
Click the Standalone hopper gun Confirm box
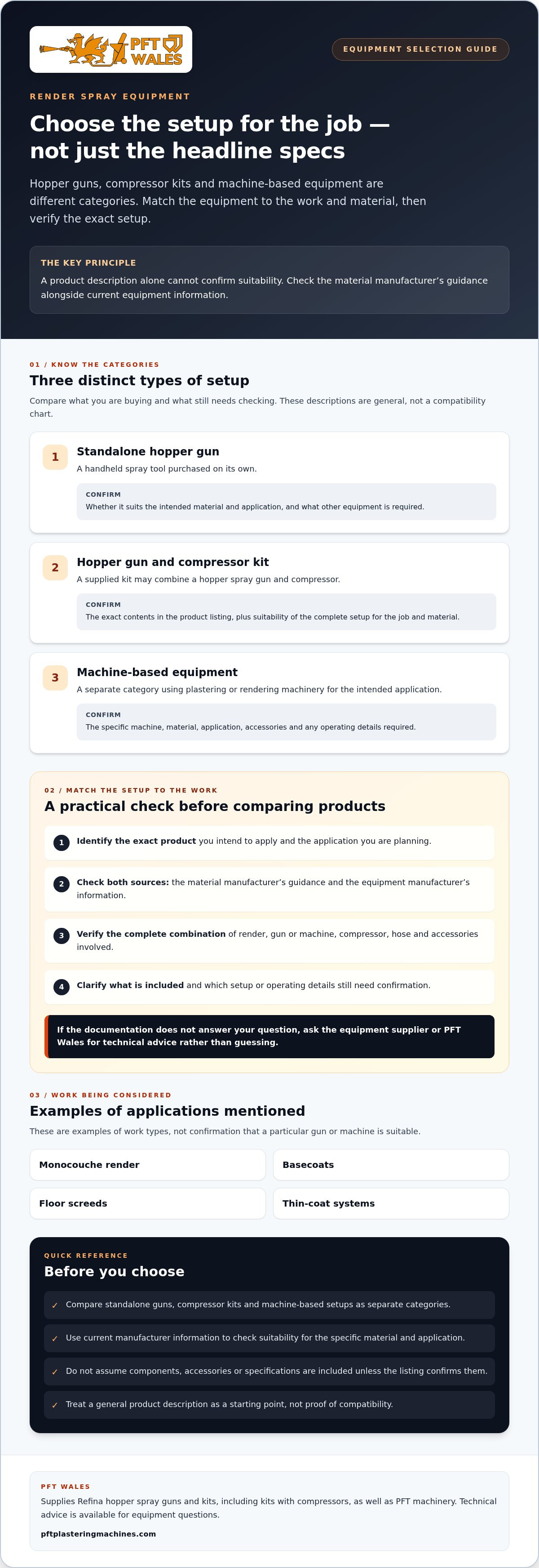pos(287,502)
